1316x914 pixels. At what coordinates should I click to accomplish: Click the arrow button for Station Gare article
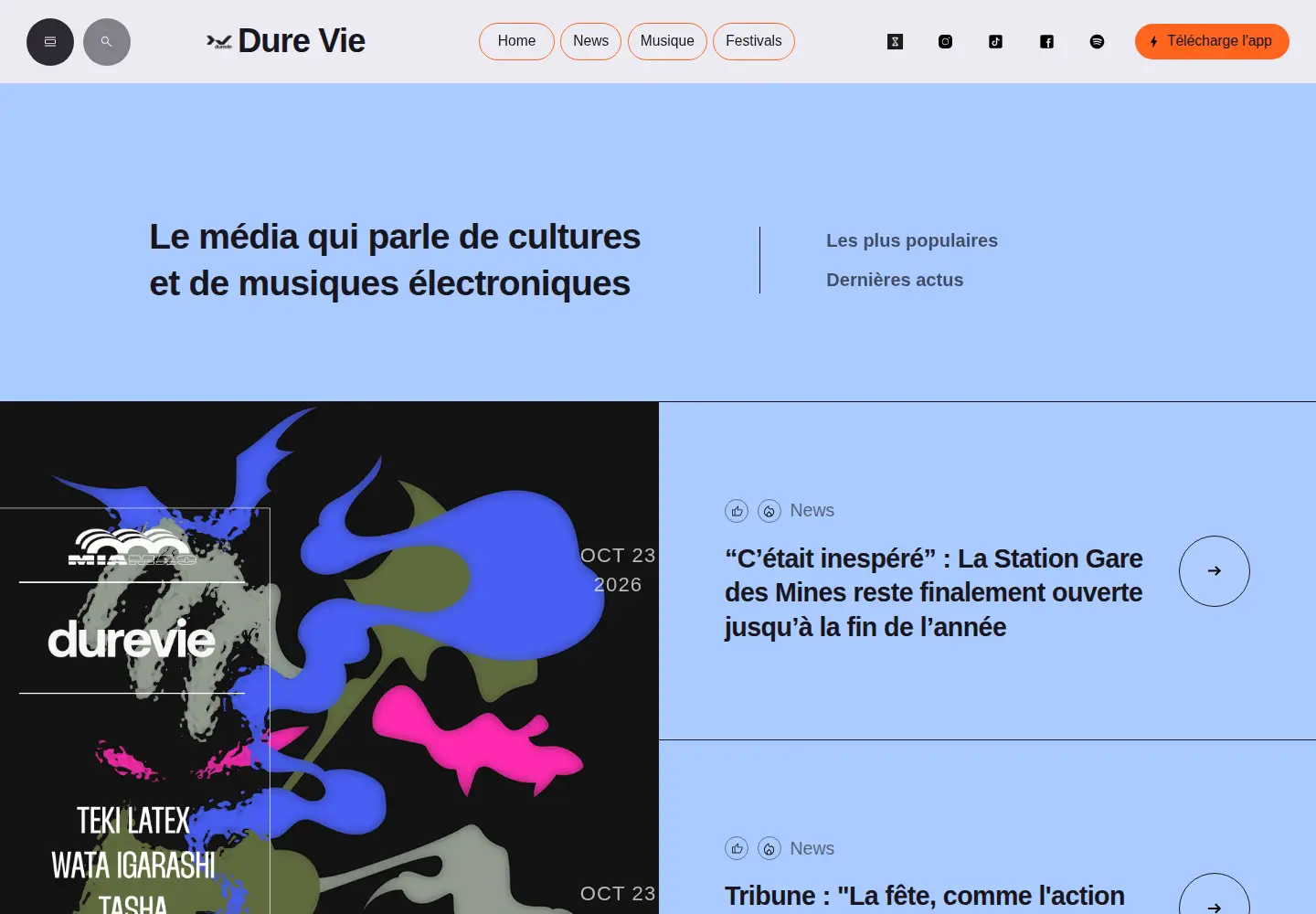pos(1215,571)
